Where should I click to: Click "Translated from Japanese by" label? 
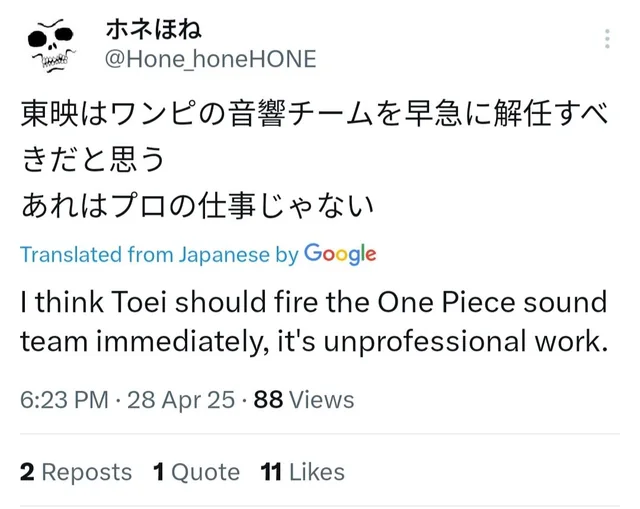tap(159, 255)
